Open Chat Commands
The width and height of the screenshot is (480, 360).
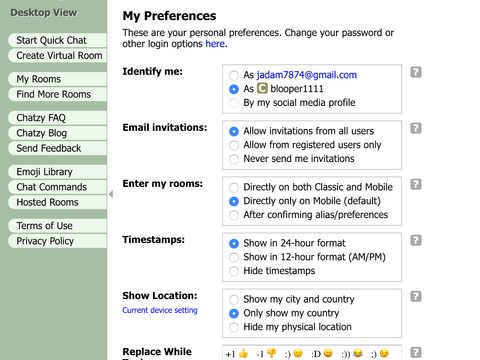(x=57, y=187)
